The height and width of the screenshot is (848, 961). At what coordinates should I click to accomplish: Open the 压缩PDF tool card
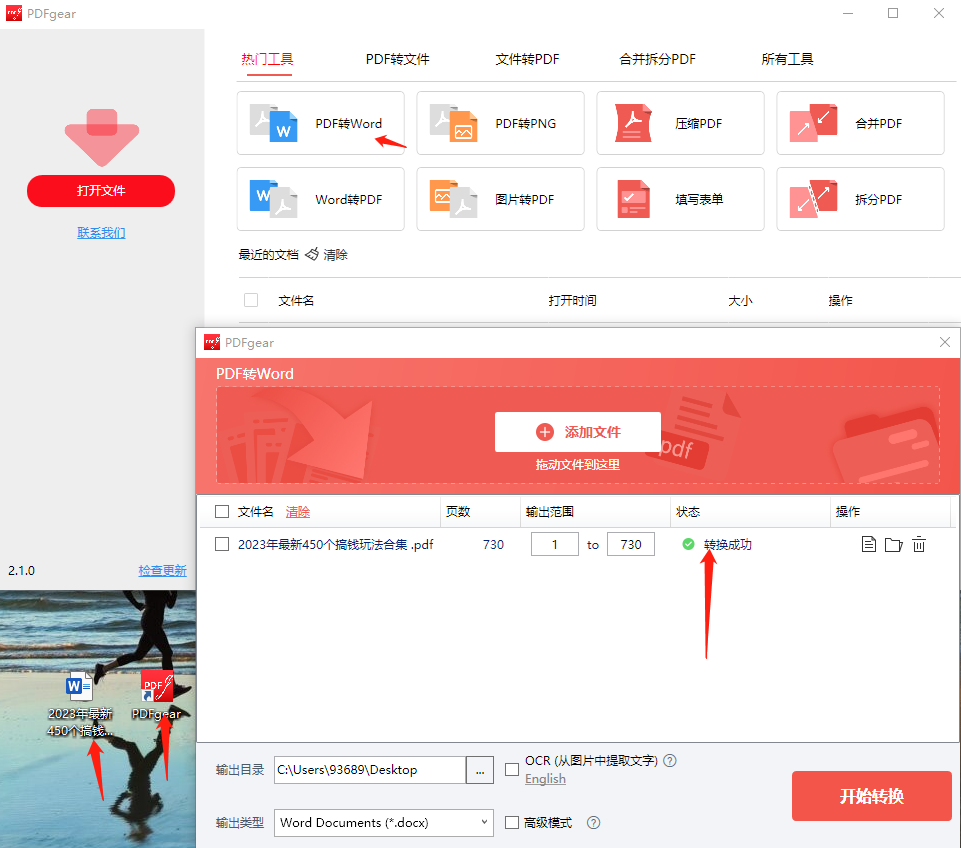pos(680,123)
